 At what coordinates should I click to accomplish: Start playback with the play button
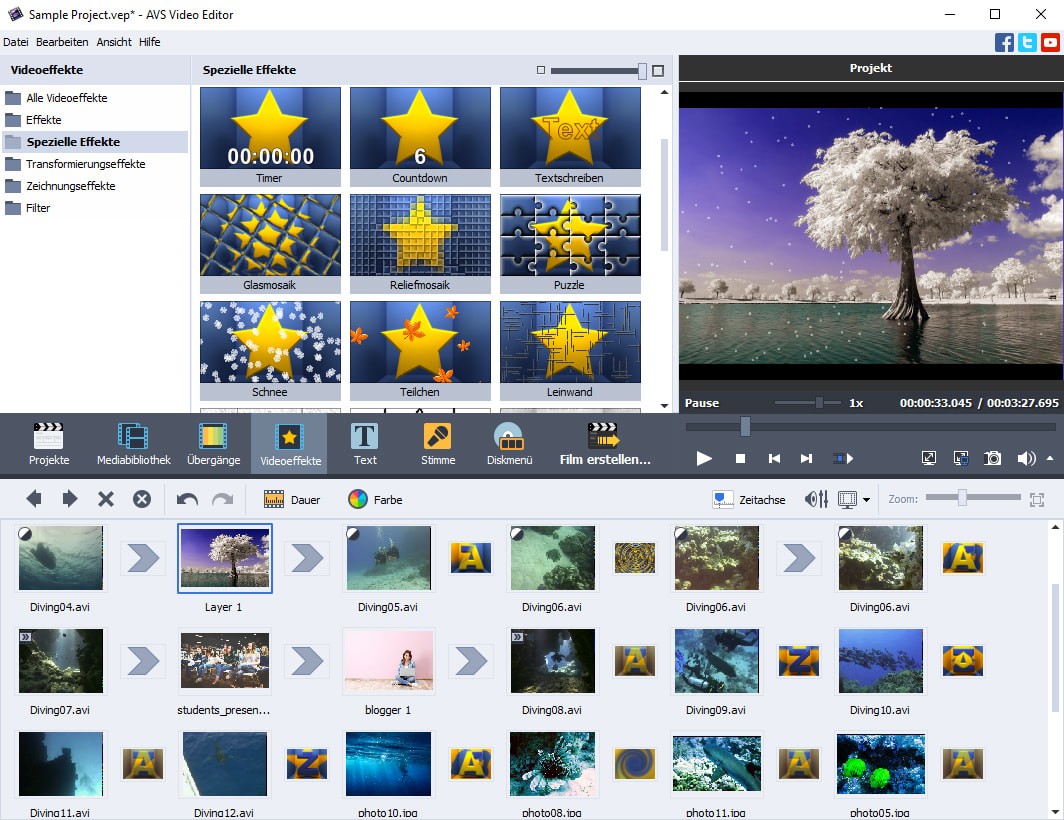(704, 458)
